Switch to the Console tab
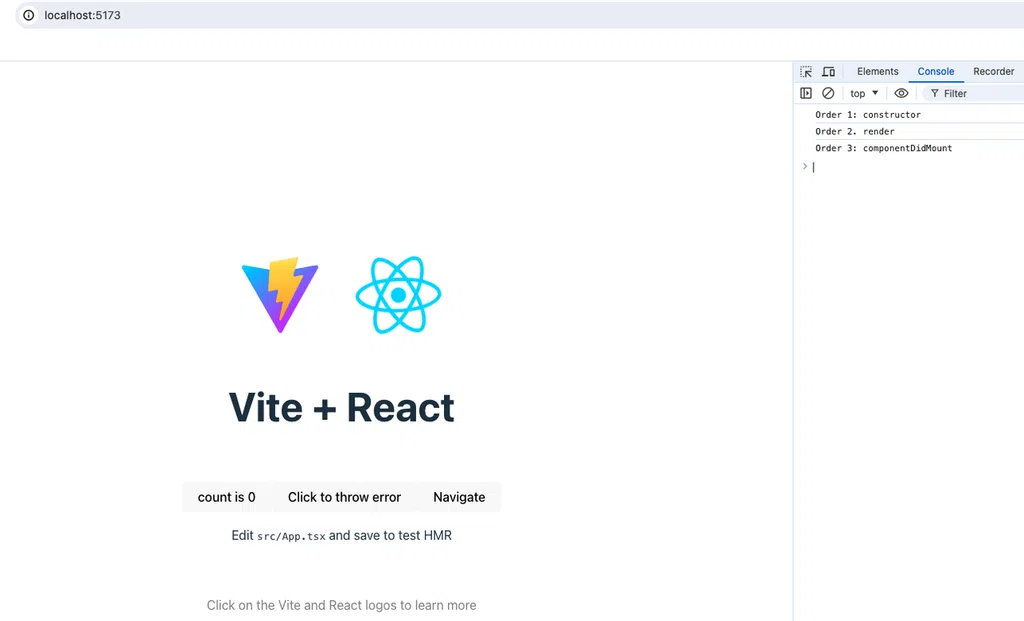 (x=935, y=72)
